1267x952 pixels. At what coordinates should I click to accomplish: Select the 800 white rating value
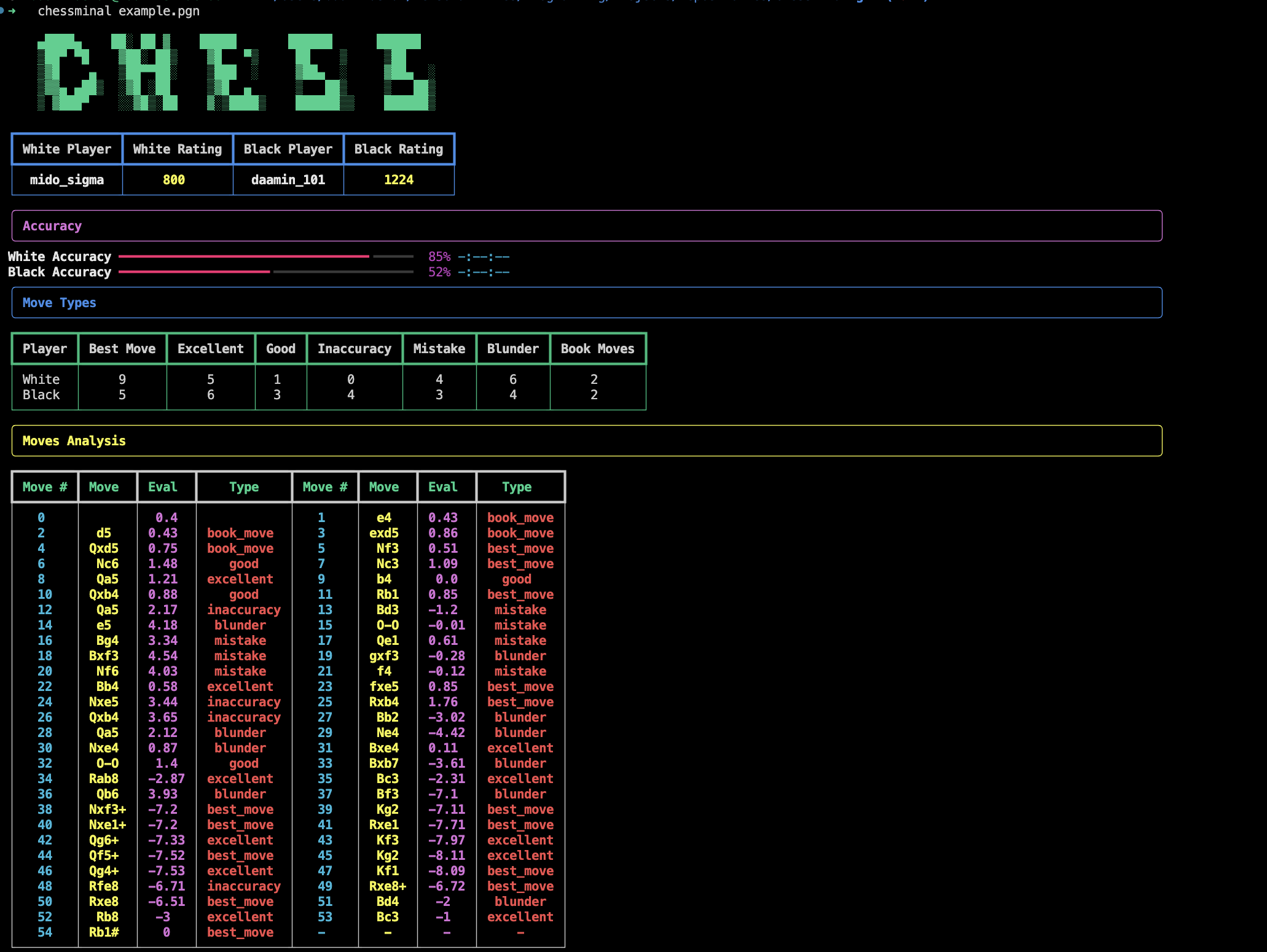tap(174, 180)
